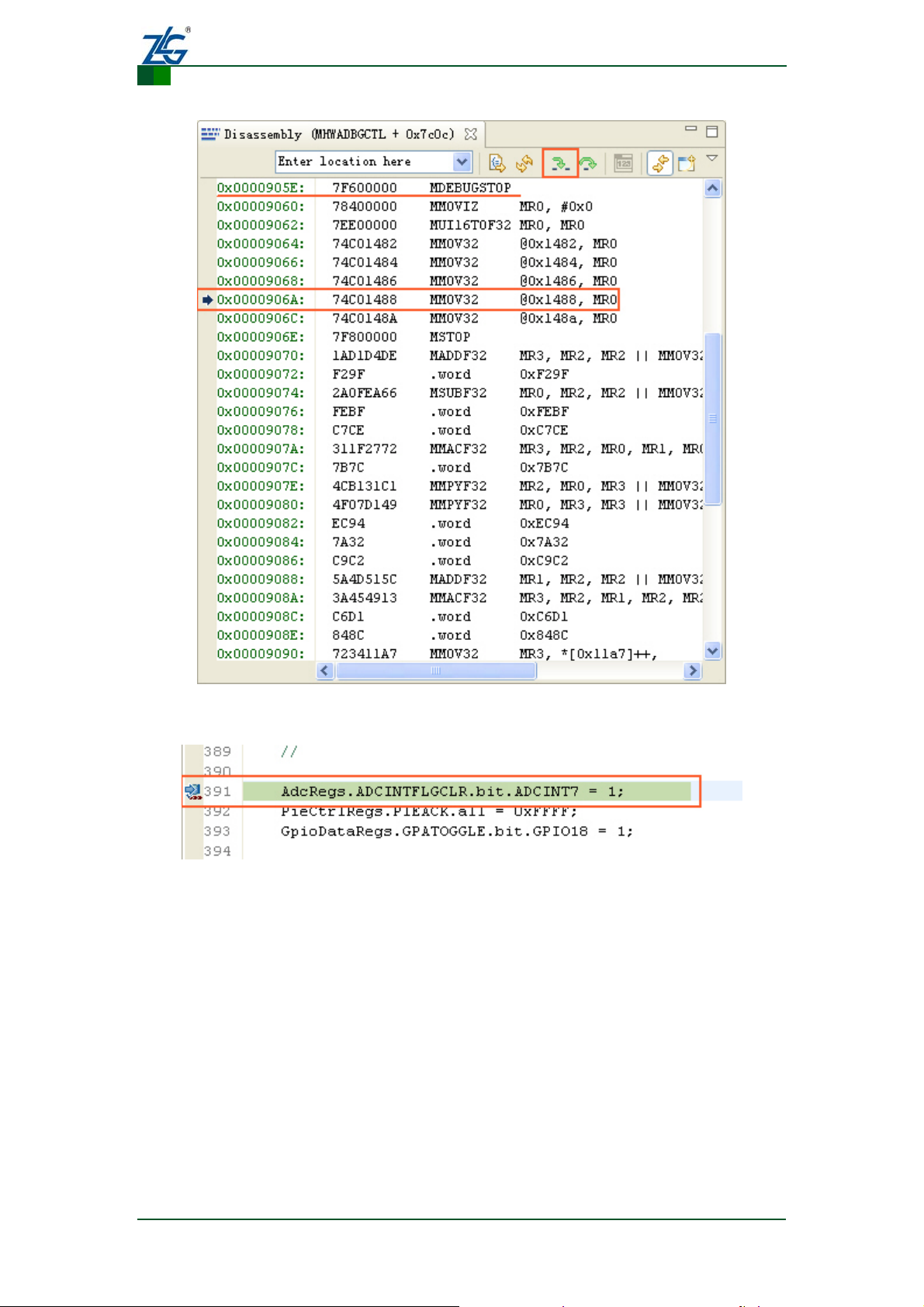Click line number 389 in editor gutter
The width and height of the screenshot is (924, 1307).
[x=217, y=751]
